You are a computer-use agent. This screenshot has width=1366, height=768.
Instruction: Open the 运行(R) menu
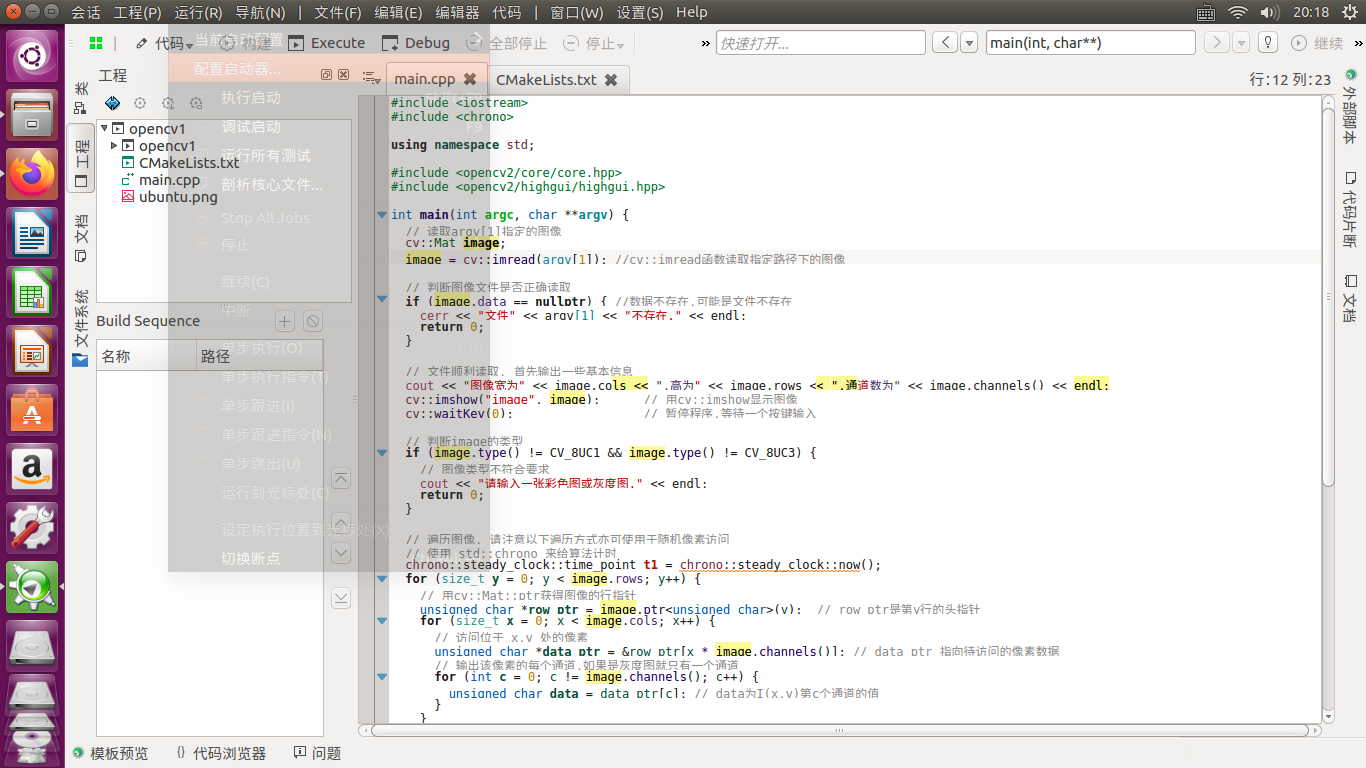pos(198,13)
